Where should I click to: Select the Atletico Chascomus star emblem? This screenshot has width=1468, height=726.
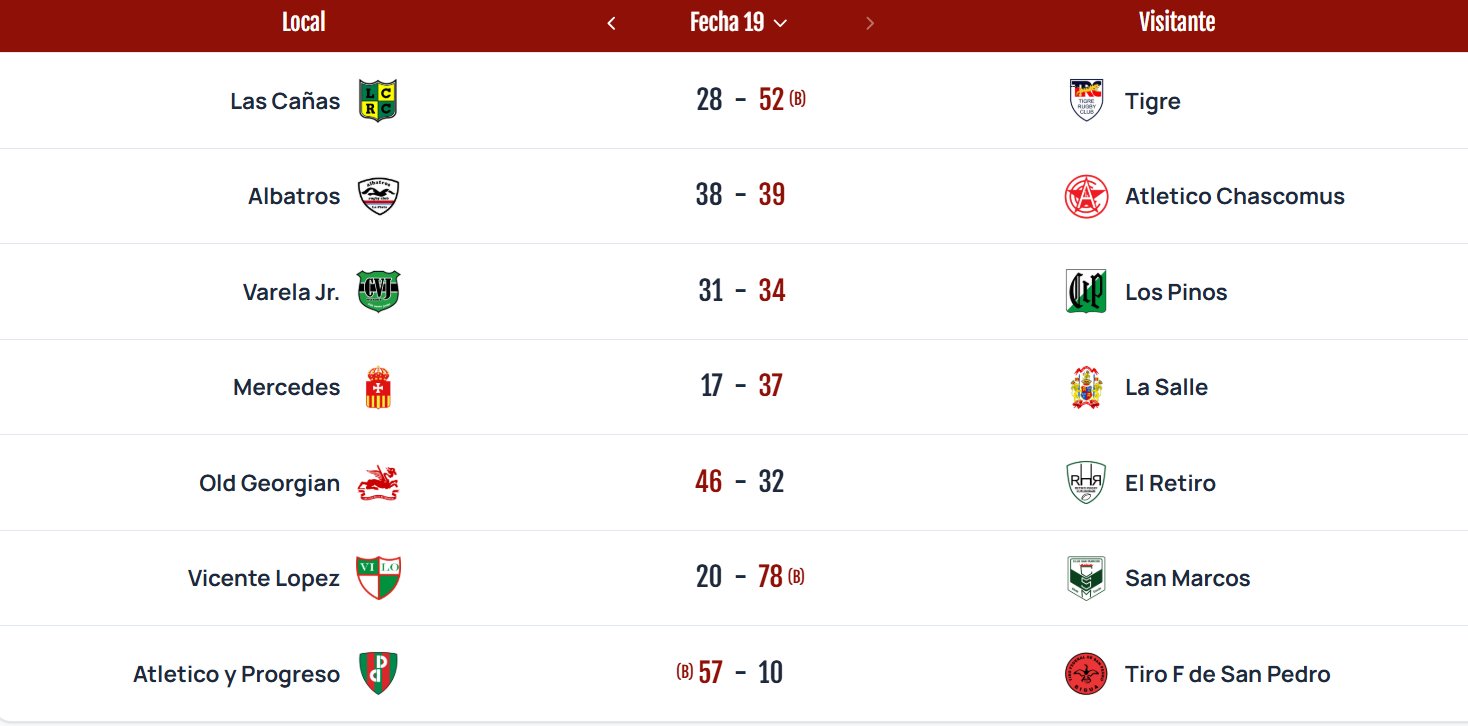[1086, 196]
